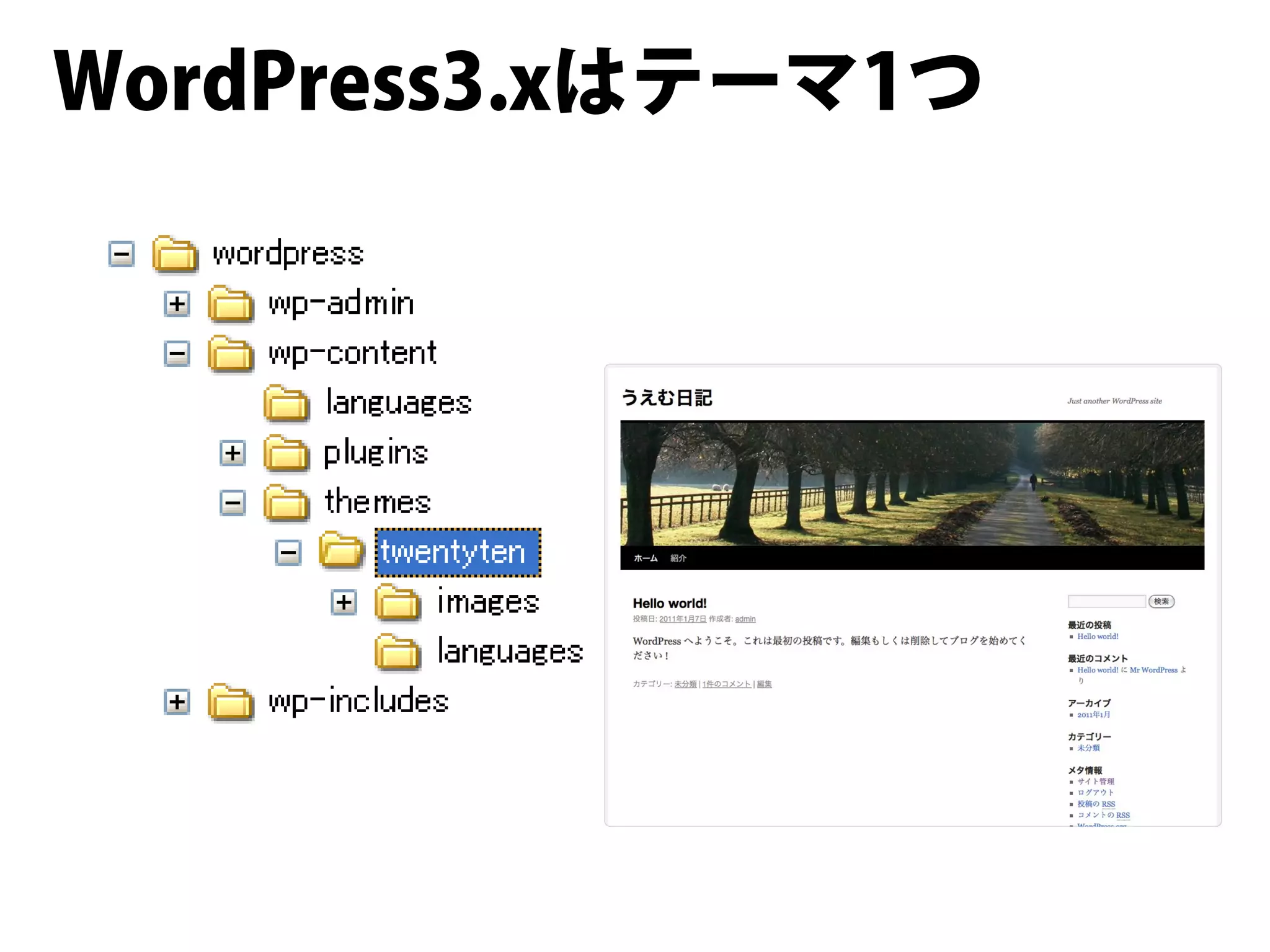Click the tree-lined path header image
1270x952 pixels.
(x=912, y=483)
